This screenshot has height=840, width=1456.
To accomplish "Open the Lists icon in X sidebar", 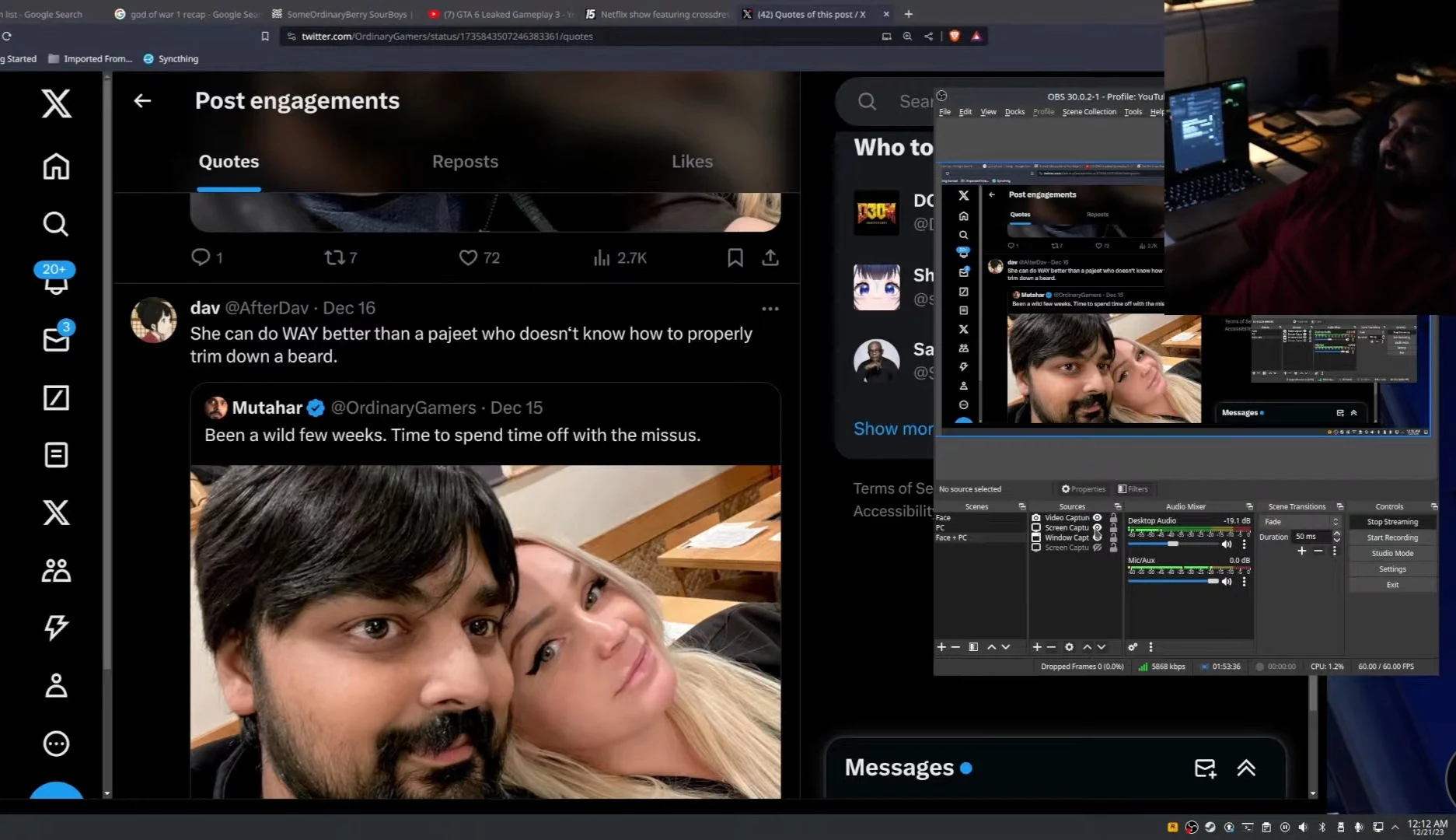I will pos(56,455).
